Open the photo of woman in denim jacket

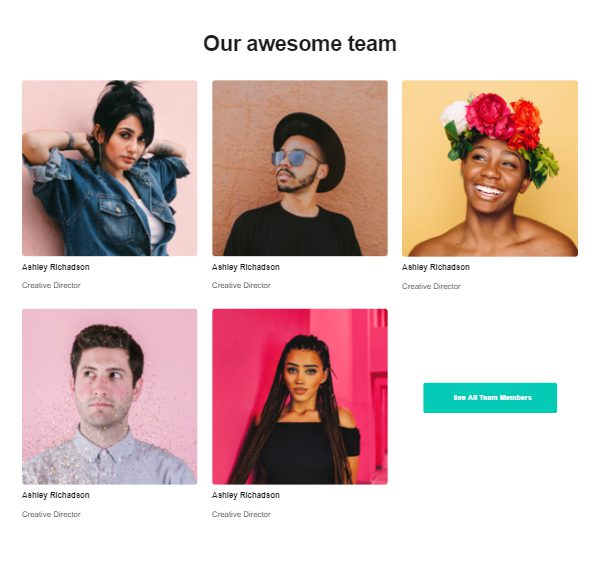click(x=109, y=168)
